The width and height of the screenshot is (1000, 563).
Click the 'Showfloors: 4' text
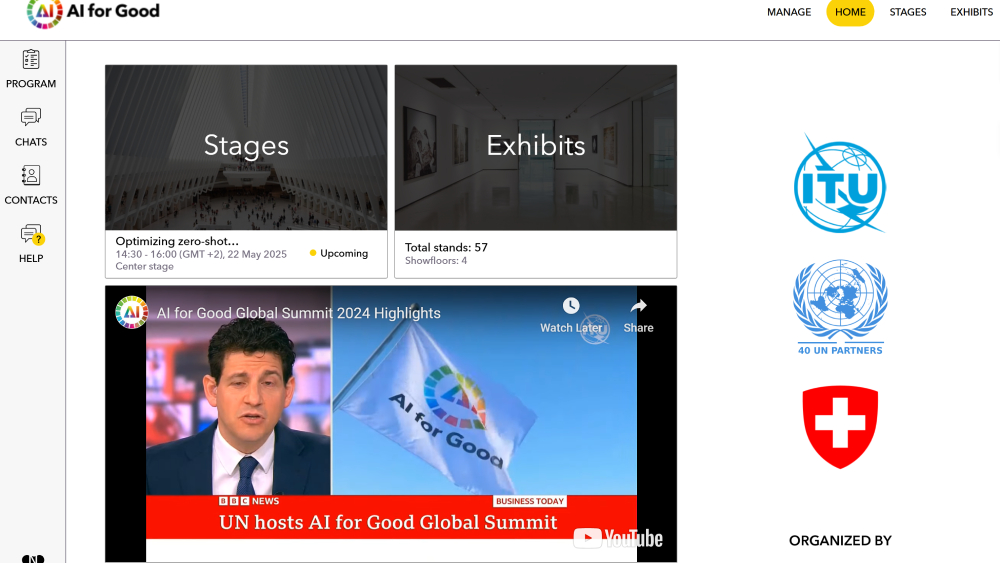(436, 261)
